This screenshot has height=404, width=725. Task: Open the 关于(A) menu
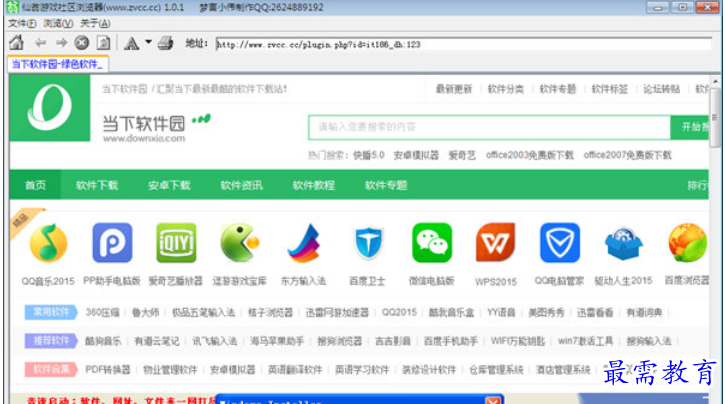[95, 23]
